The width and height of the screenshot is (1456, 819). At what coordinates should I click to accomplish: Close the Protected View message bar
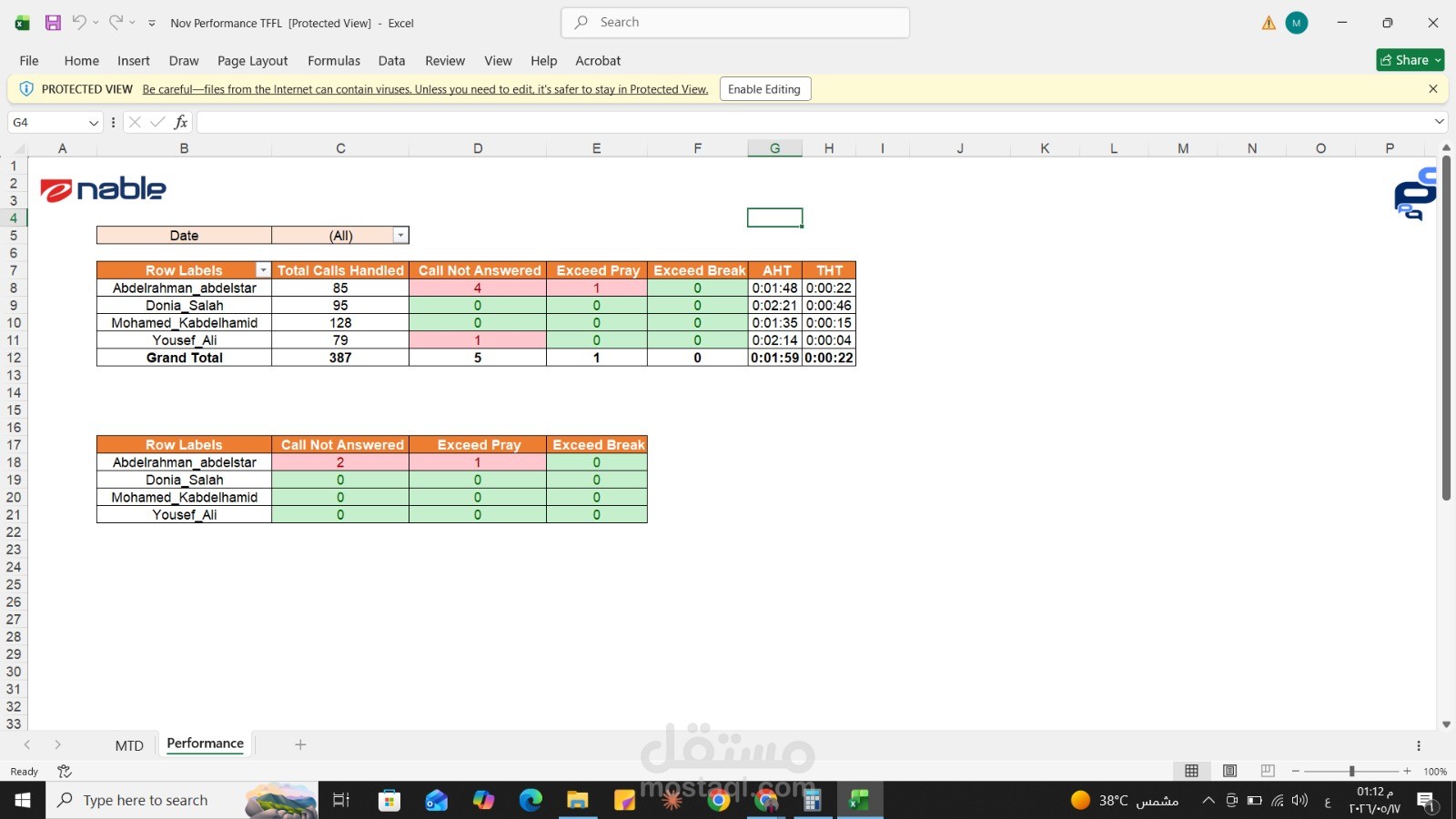pyautogui.click(x=1433, y=89)
